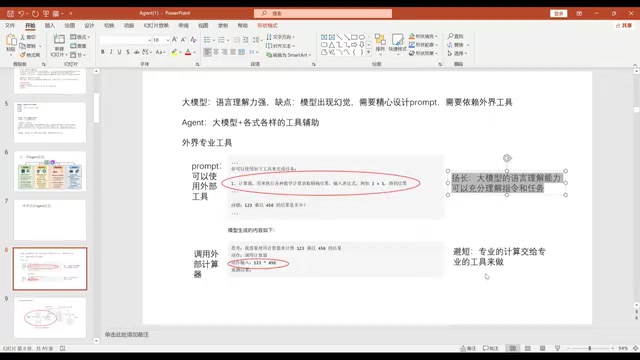The width and height of the screenshot is (640, 360).
Task: Click the Arrange shapes icon
Action: 380,40
